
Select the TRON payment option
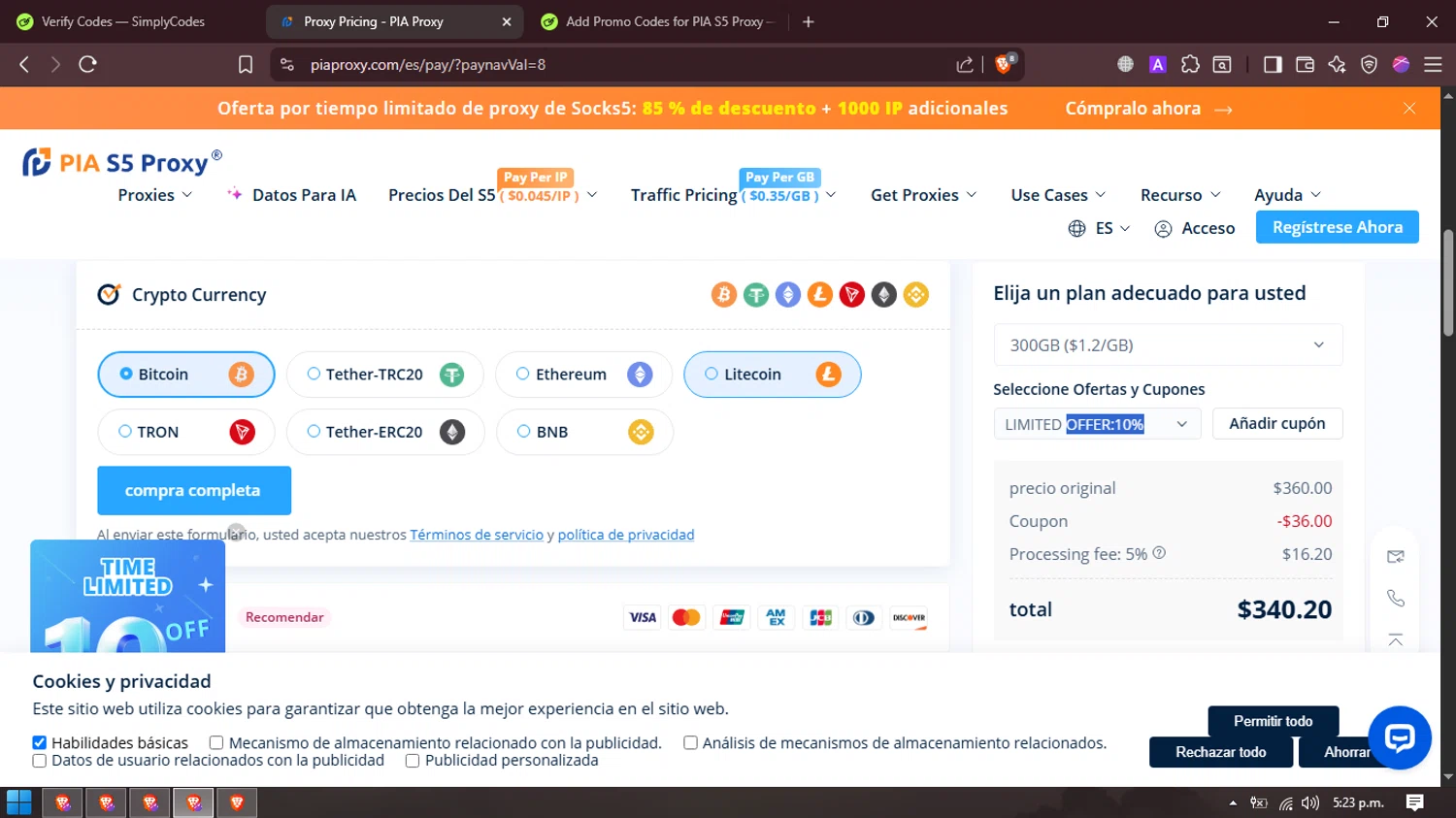click(x=186, y=432)
